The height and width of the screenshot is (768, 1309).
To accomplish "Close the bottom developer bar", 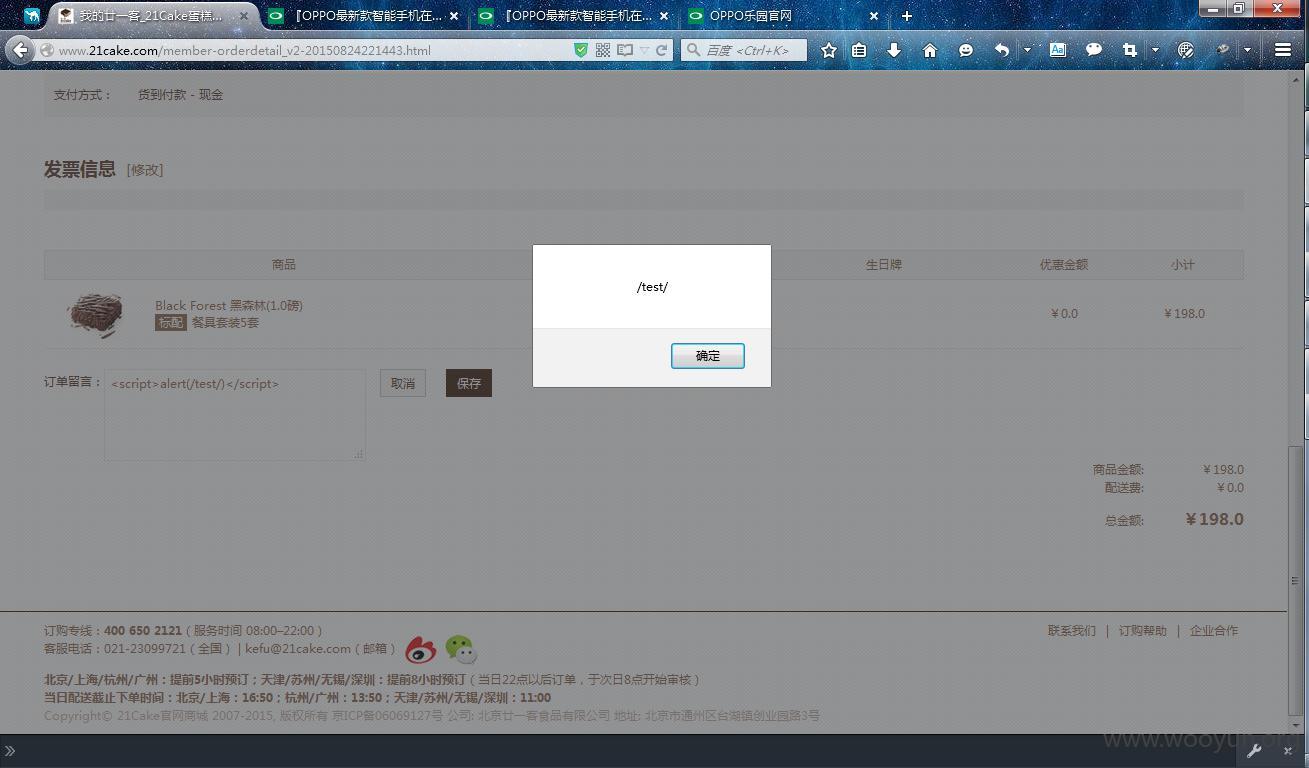I will click(1288, 751).
